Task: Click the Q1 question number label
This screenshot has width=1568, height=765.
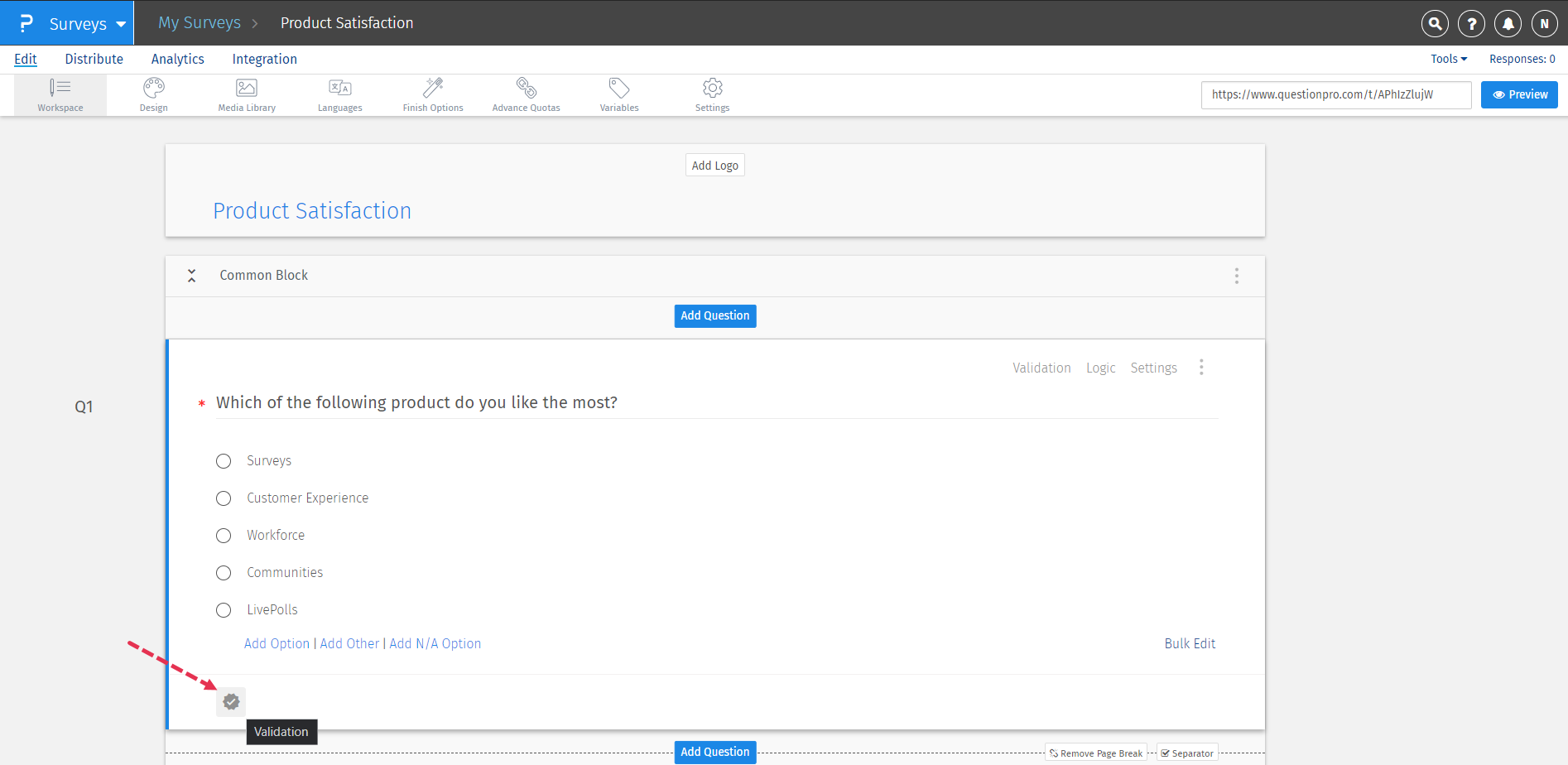Action: click(x=84, y=407)
